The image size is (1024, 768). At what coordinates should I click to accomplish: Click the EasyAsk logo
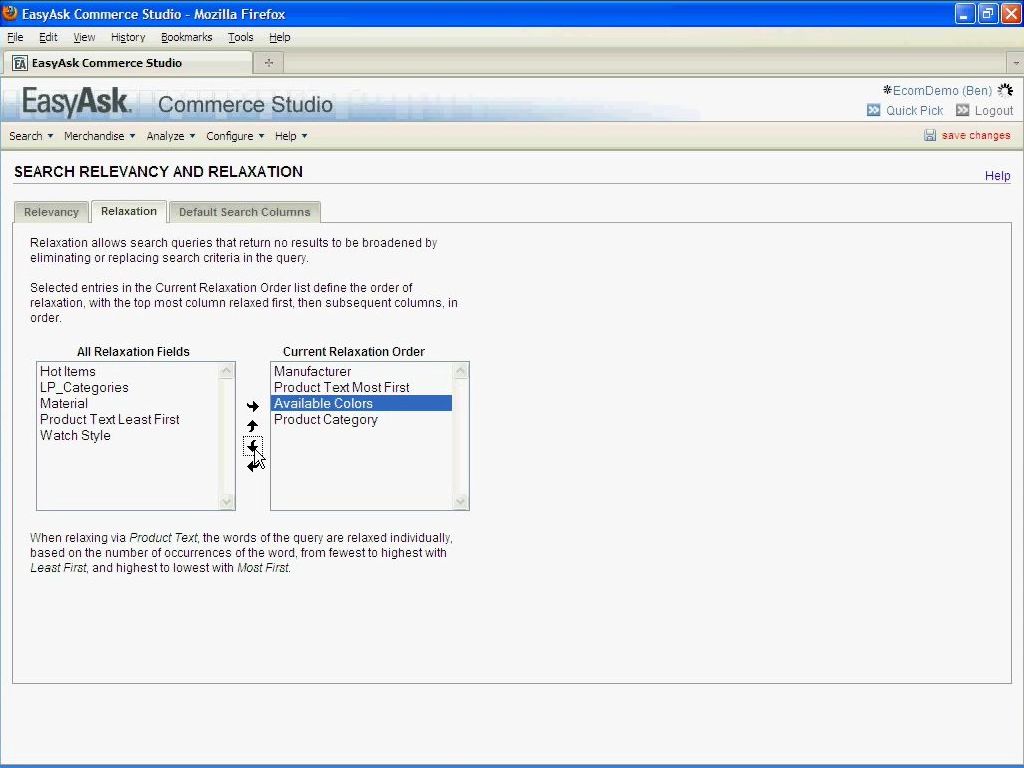coord(77,103)
